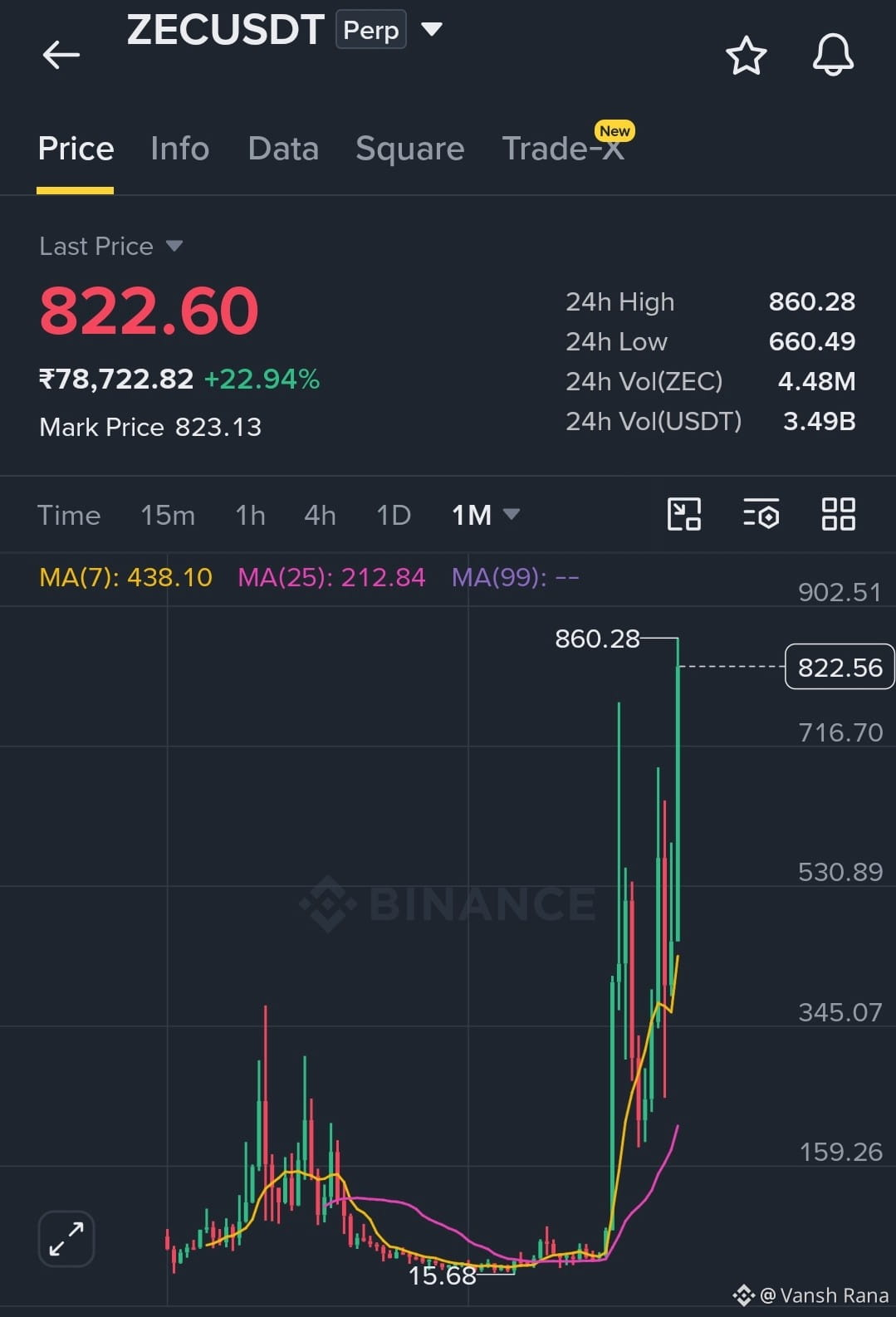This screenshot has height=1317, width=896.
Task: Expand the Last Price dropdown
Action: 174,246
